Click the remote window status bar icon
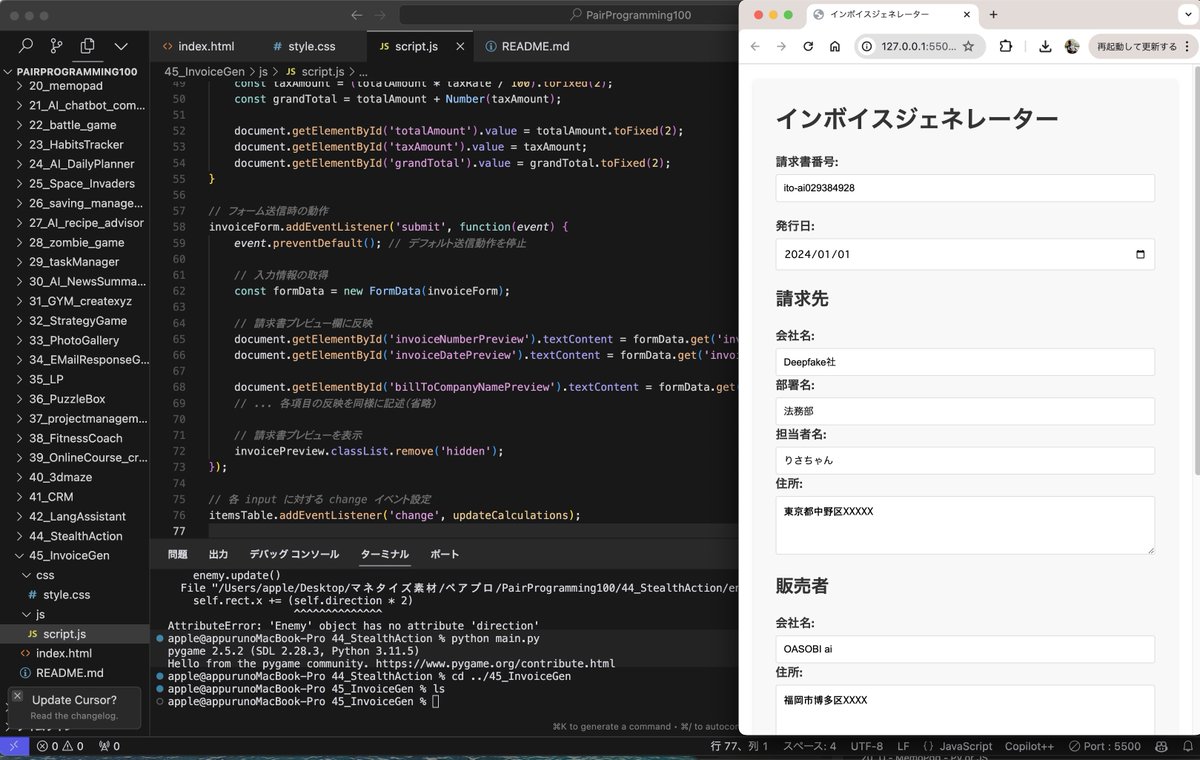 click(x=13, y=746)
